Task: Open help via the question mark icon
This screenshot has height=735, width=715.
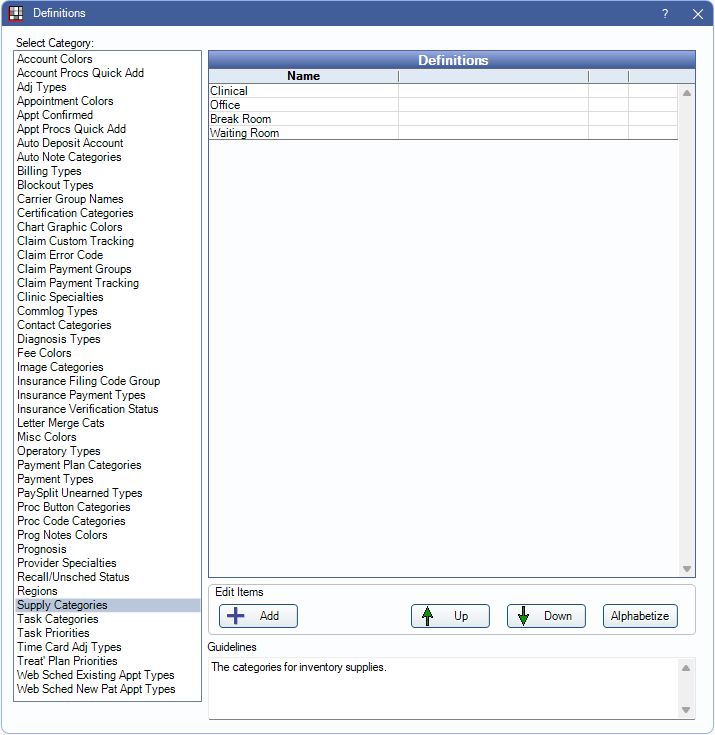Action: pos(665,14)
